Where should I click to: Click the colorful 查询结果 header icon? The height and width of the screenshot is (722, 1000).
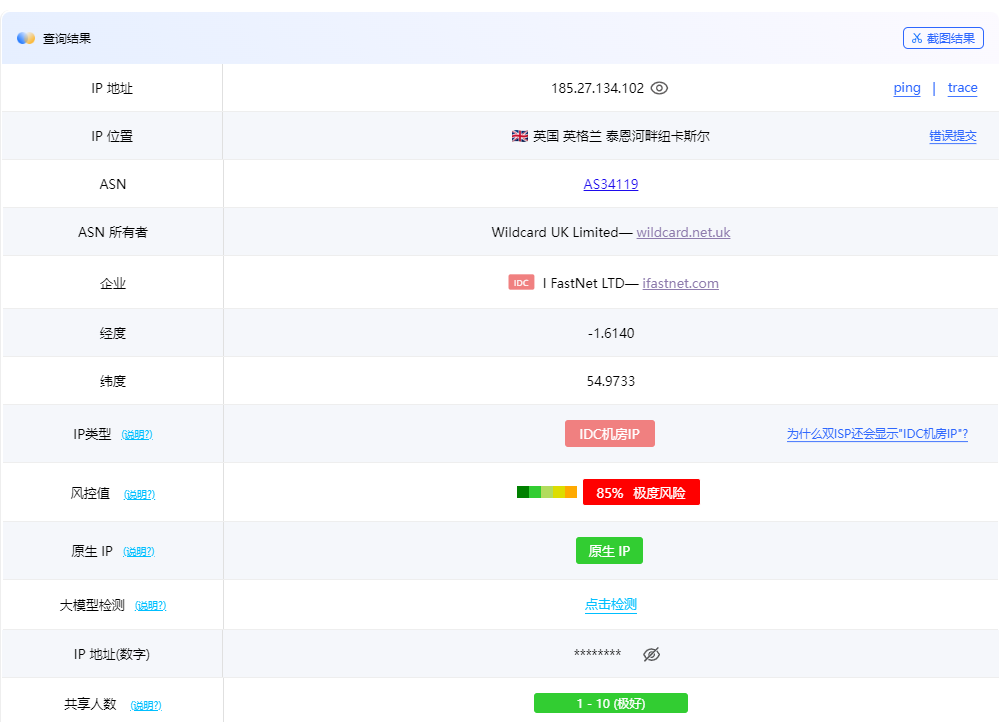(26, 38)
